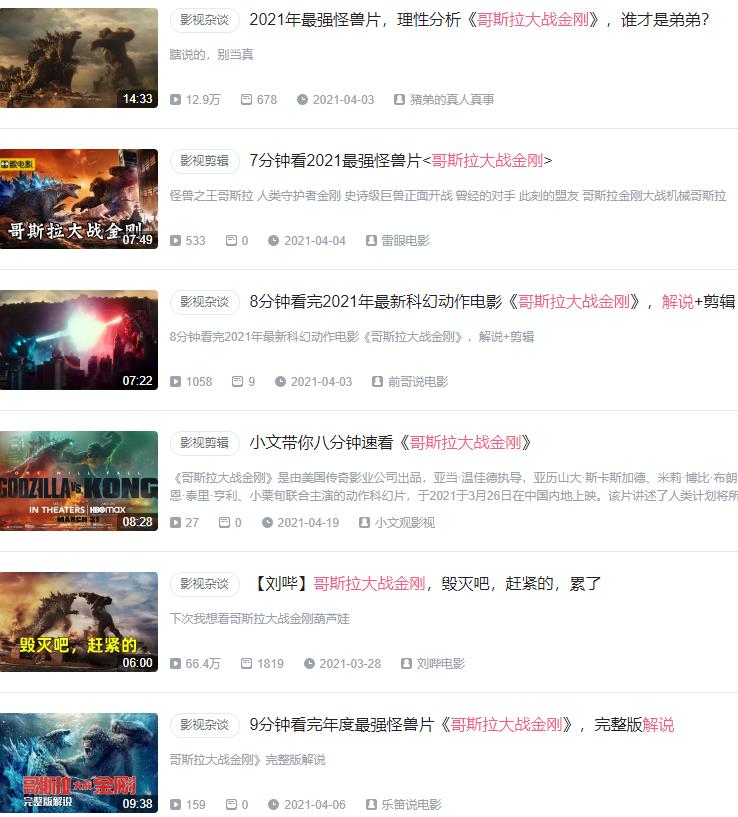Click clock icon beside 2021-04-06
738x817 pixels.
point(273,804)
